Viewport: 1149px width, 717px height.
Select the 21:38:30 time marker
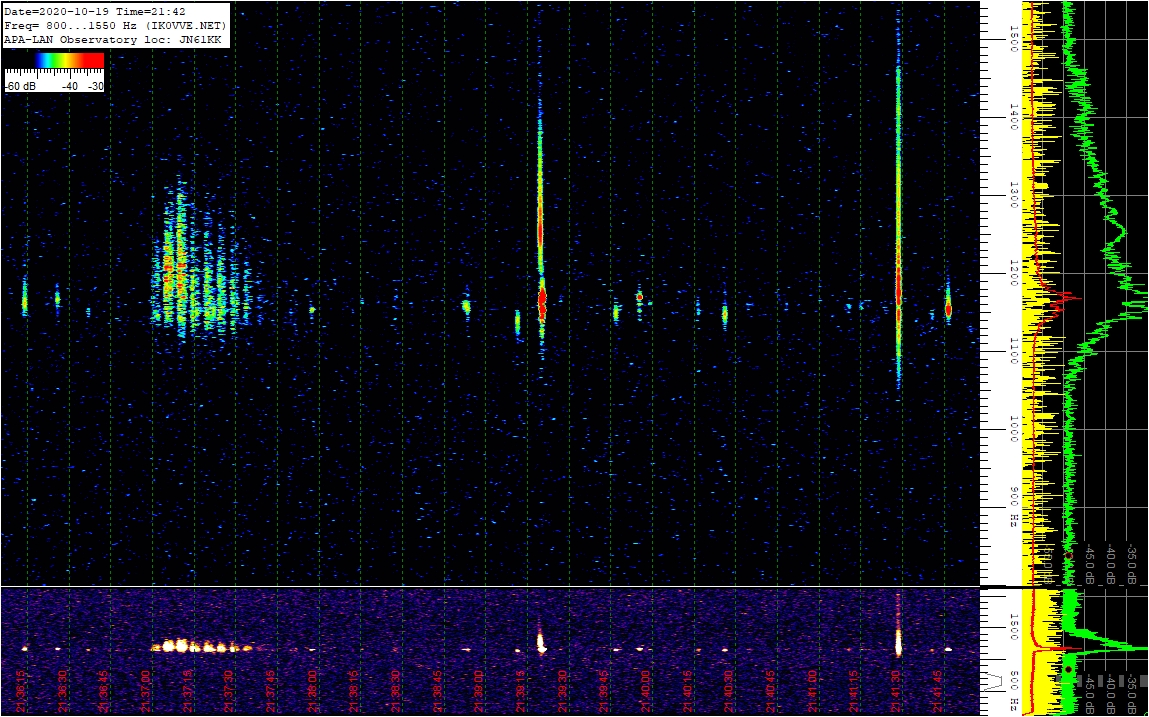(x=396, y=689)
